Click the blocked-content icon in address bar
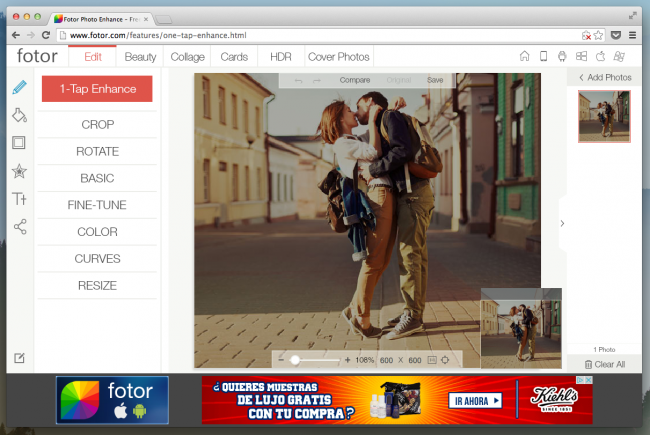Image resolution: width=650 pixels, height=435 pixels. pyautogui.click(x=586, y=36)
